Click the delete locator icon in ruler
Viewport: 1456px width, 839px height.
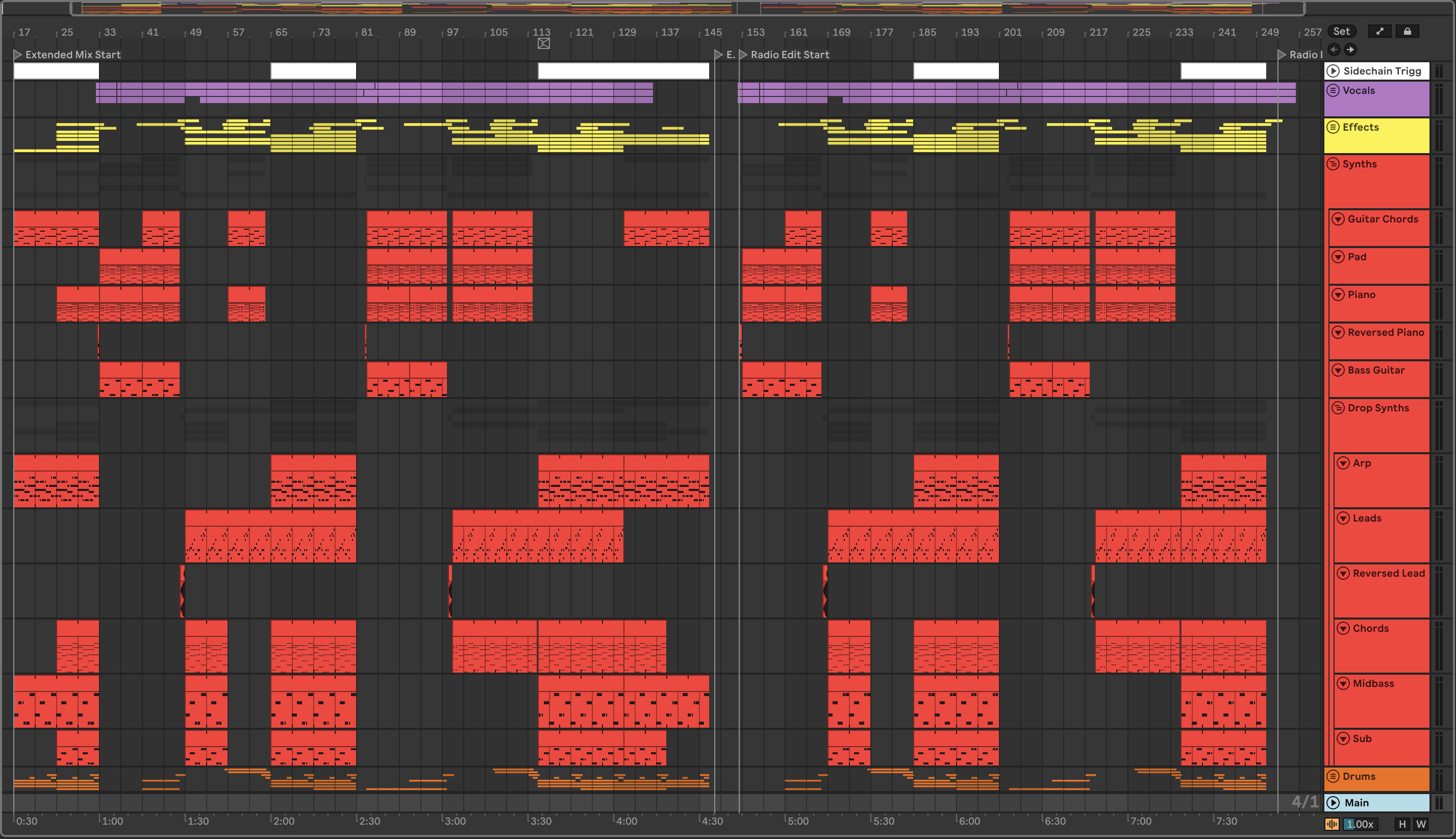pos(543,44)
